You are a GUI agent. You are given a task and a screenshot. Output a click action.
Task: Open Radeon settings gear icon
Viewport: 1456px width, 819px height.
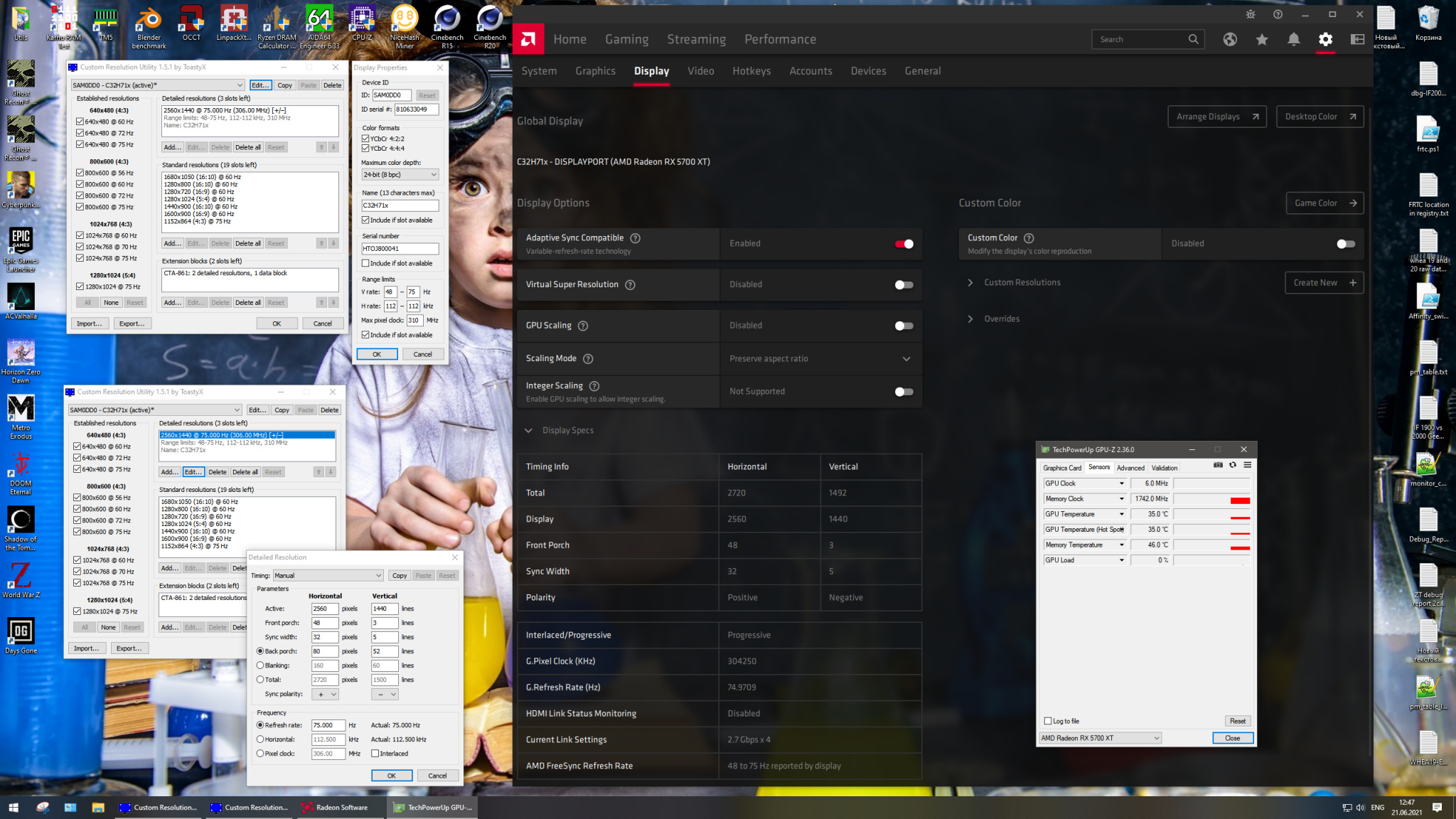click(1325, 40)
